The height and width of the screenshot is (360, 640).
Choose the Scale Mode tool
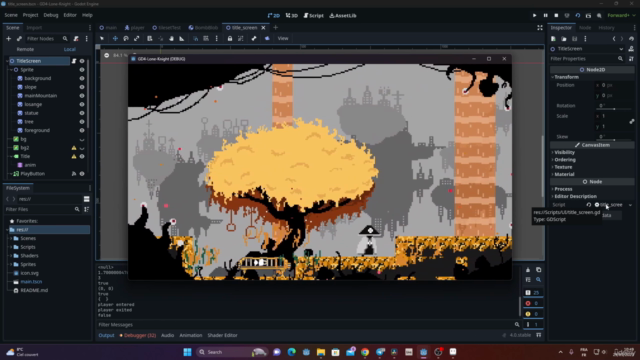137,38
